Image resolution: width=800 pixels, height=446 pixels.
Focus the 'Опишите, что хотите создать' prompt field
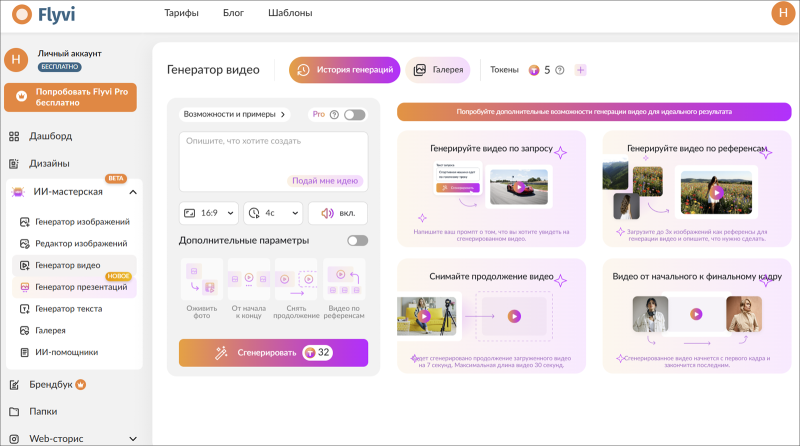(x=273, y=161)
